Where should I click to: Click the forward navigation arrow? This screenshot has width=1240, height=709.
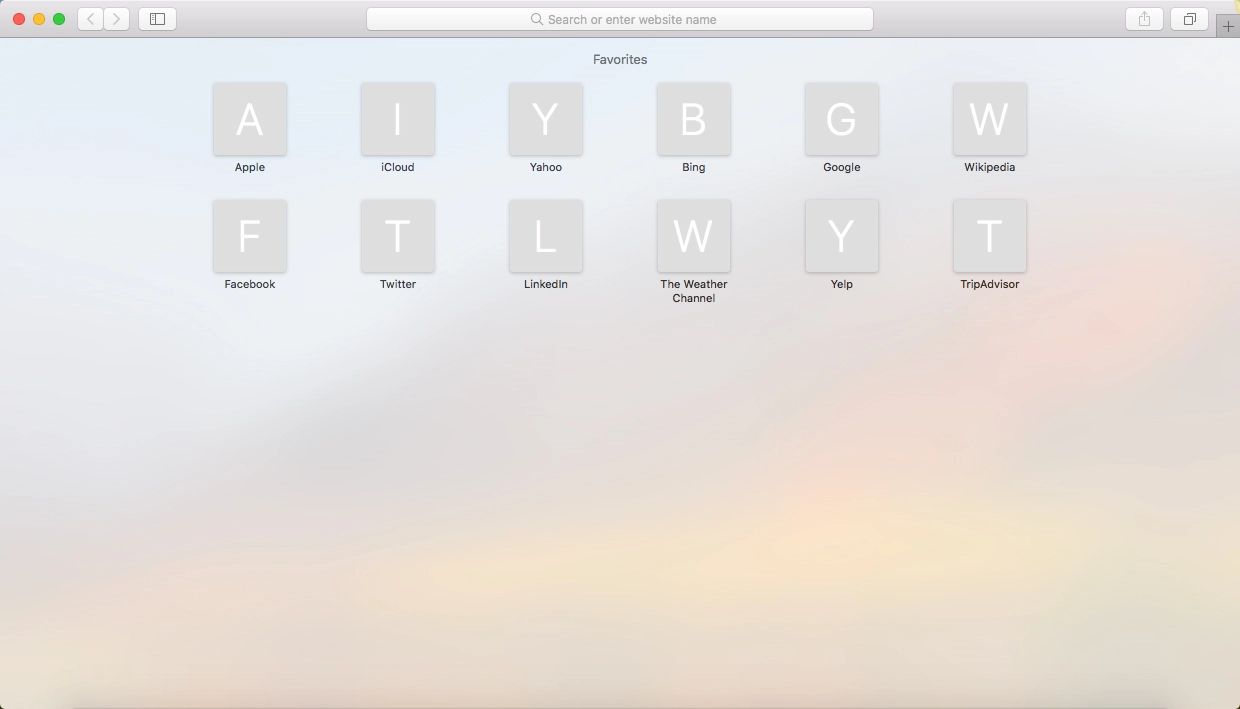[x=116, y=19]
